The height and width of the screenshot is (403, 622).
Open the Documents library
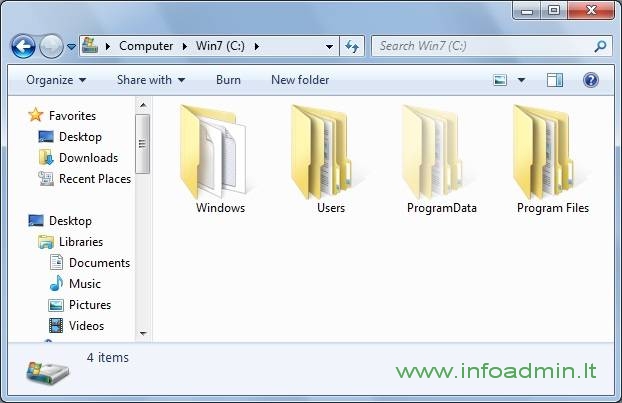pos(100,263)
